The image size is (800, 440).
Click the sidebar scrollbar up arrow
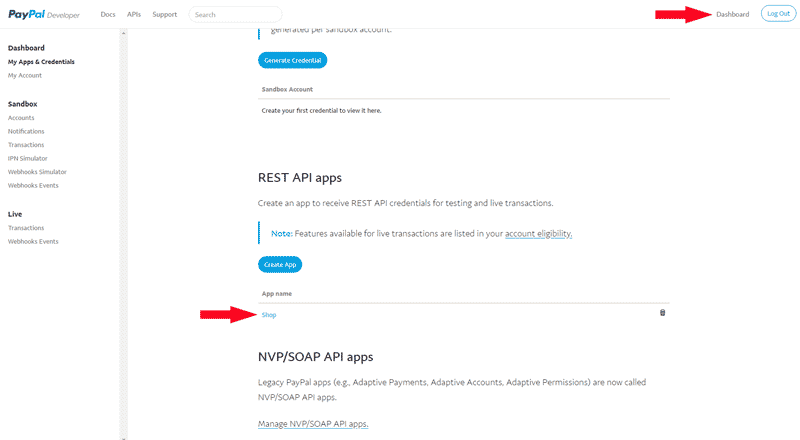tap(123, 33)
